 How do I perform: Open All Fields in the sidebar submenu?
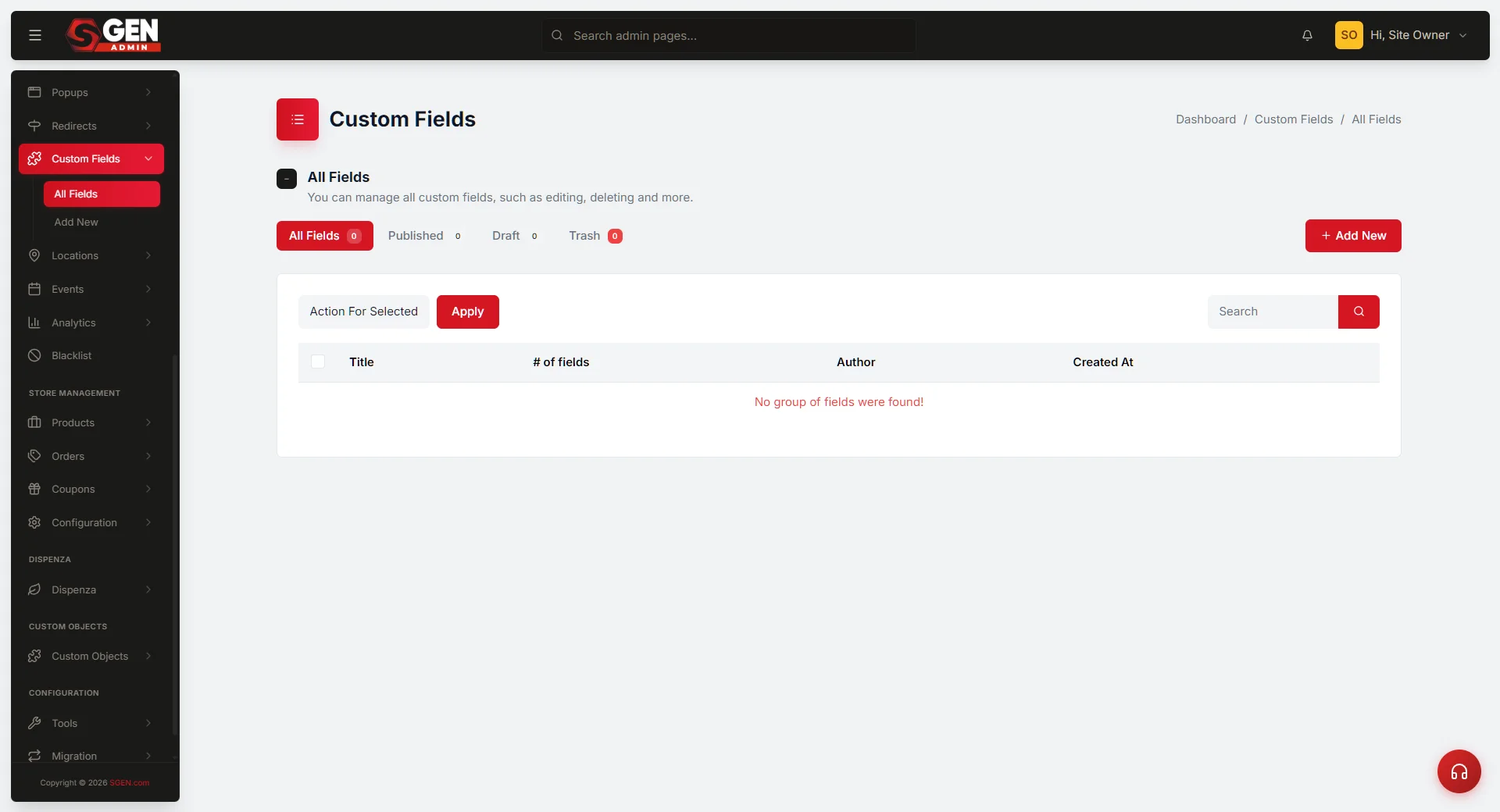[x=102, y=194]
